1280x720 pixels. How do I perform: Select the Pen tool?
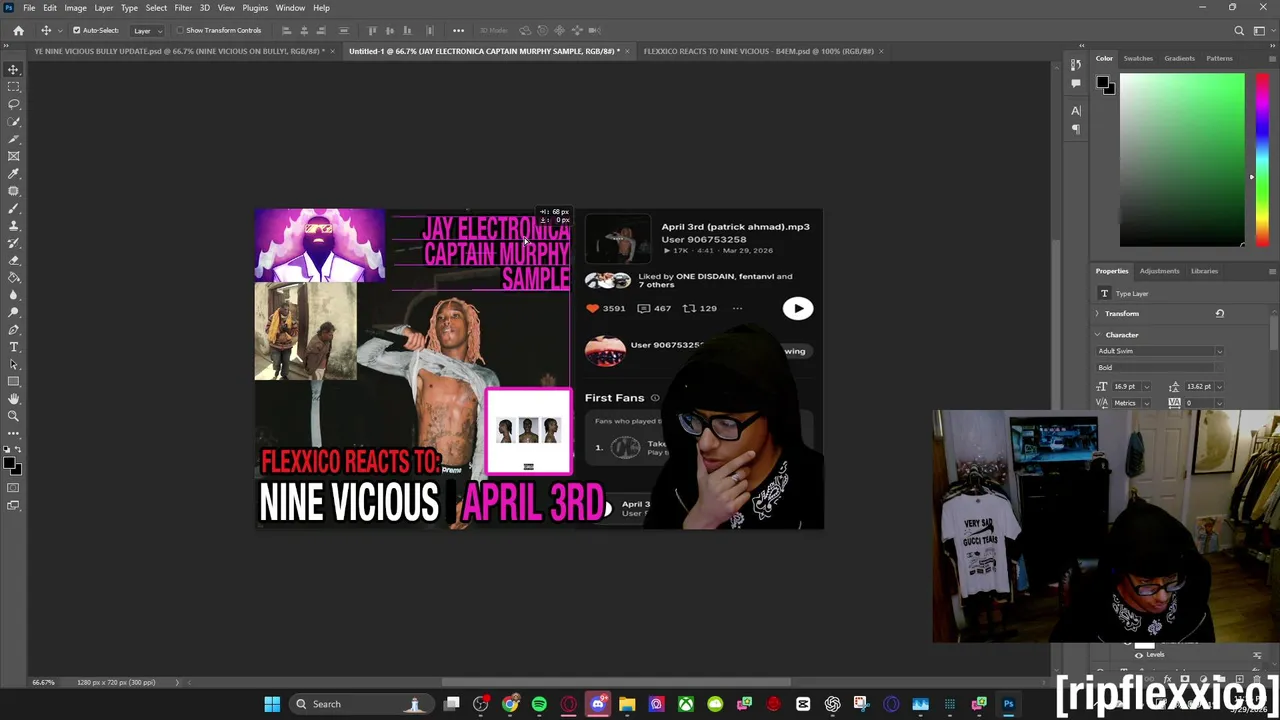click(x=14, y=329)
